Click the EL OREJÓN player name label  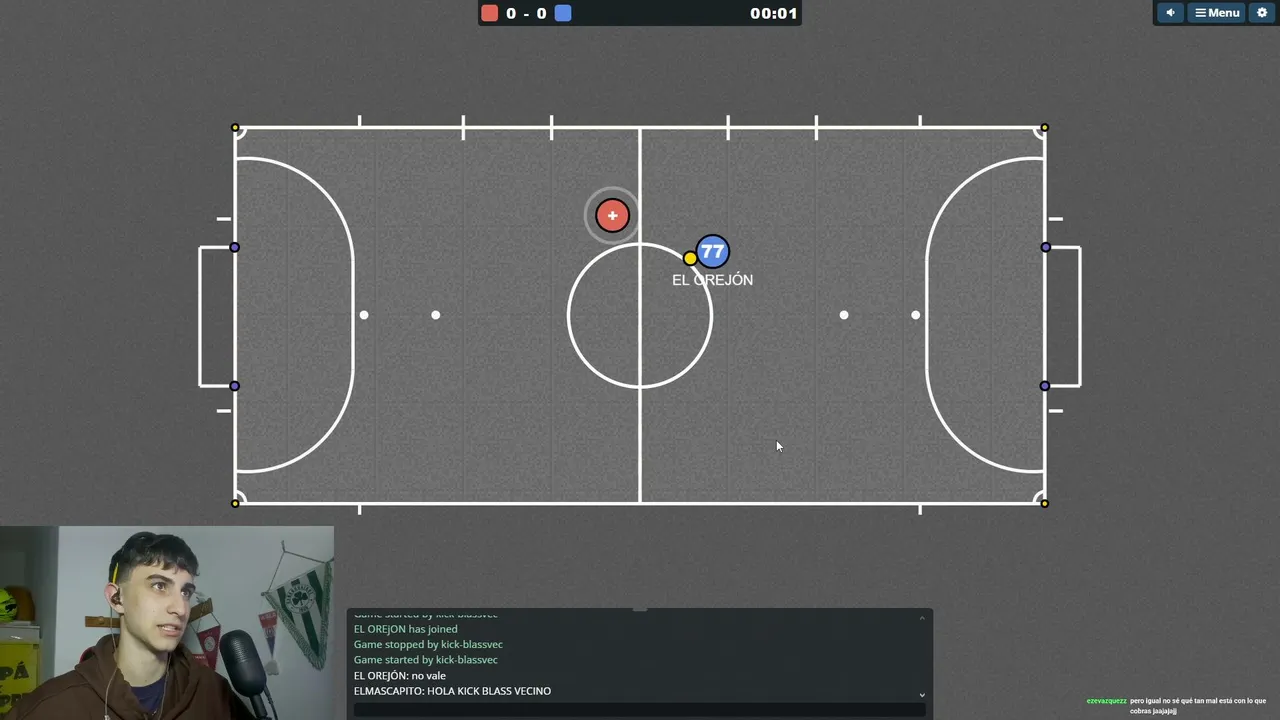712,280
